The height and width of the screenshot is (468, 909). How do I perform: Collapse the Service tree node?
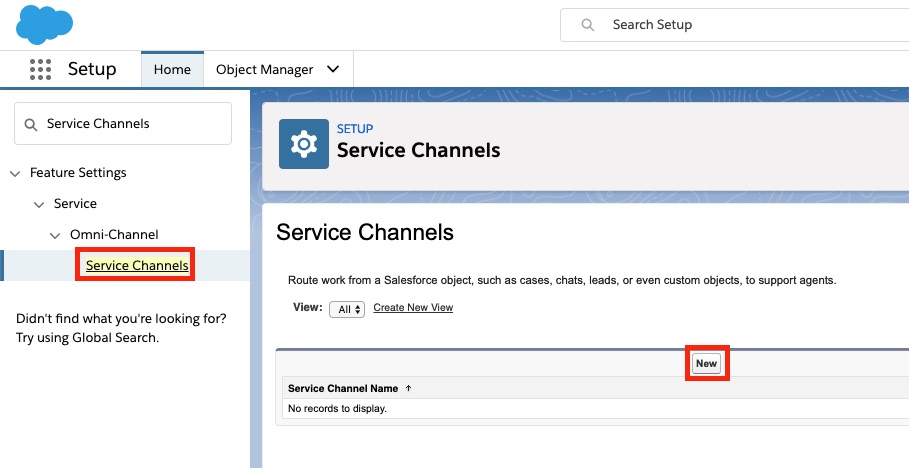pyautogui.click(x=39, y=204)
